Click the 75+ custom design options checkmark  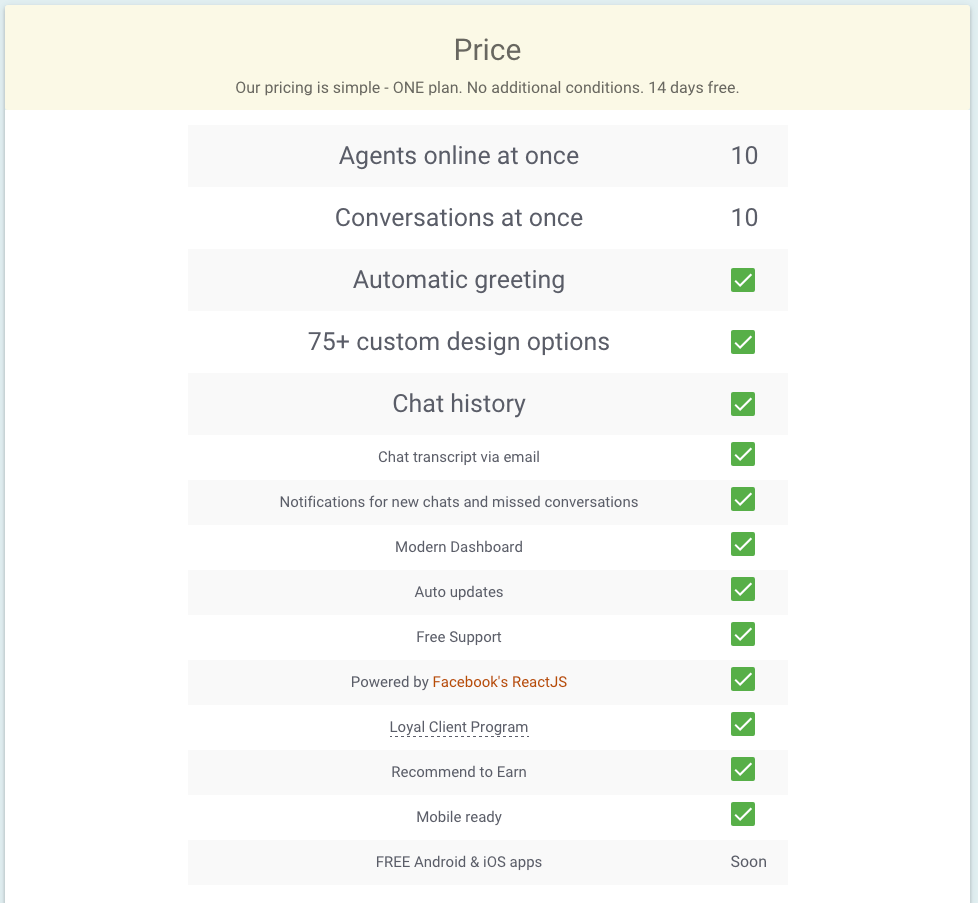[x=743, y=342]
